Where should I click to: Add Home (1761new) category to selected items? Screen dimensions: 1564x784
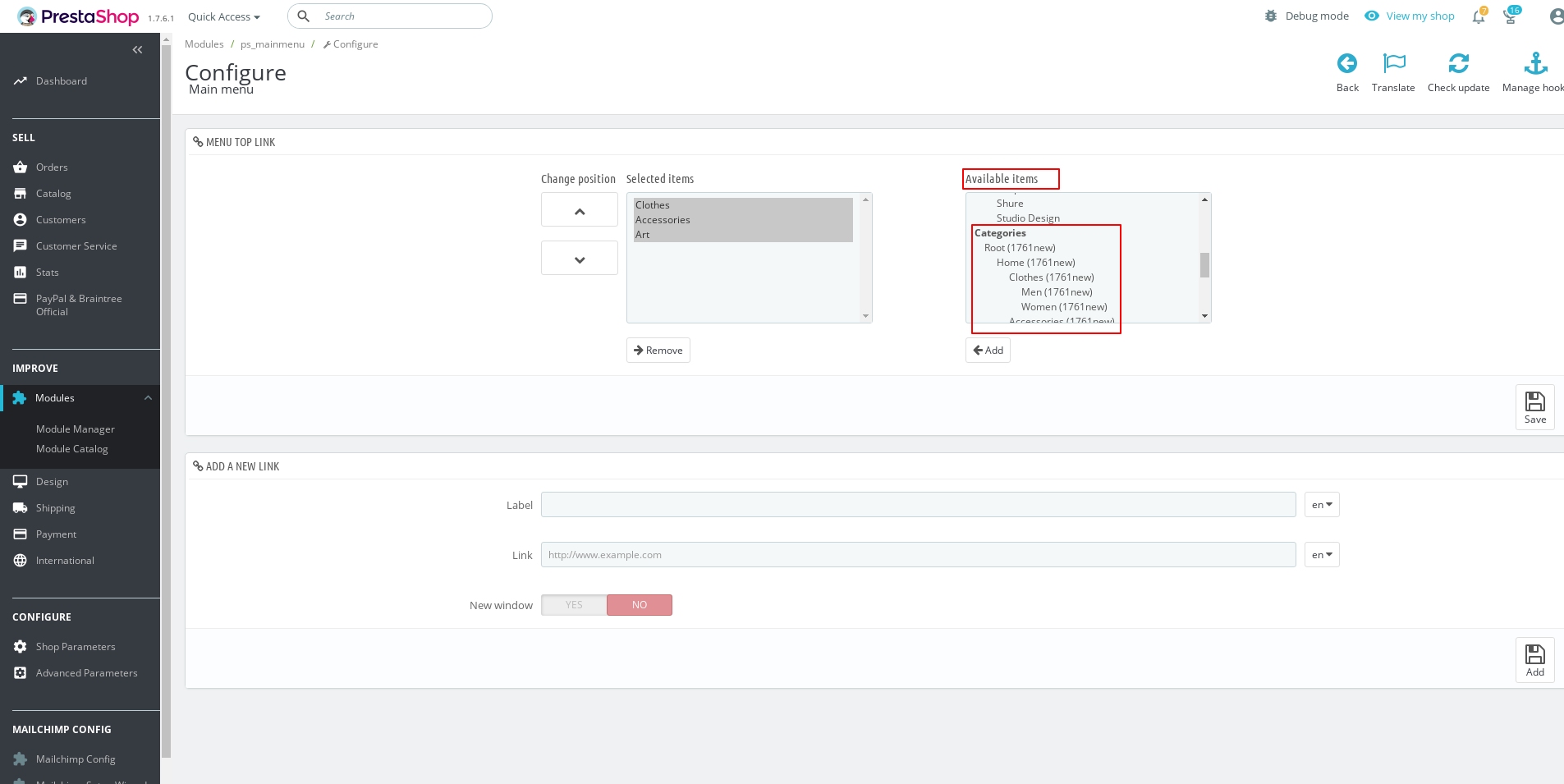[x=1035, y=262]
